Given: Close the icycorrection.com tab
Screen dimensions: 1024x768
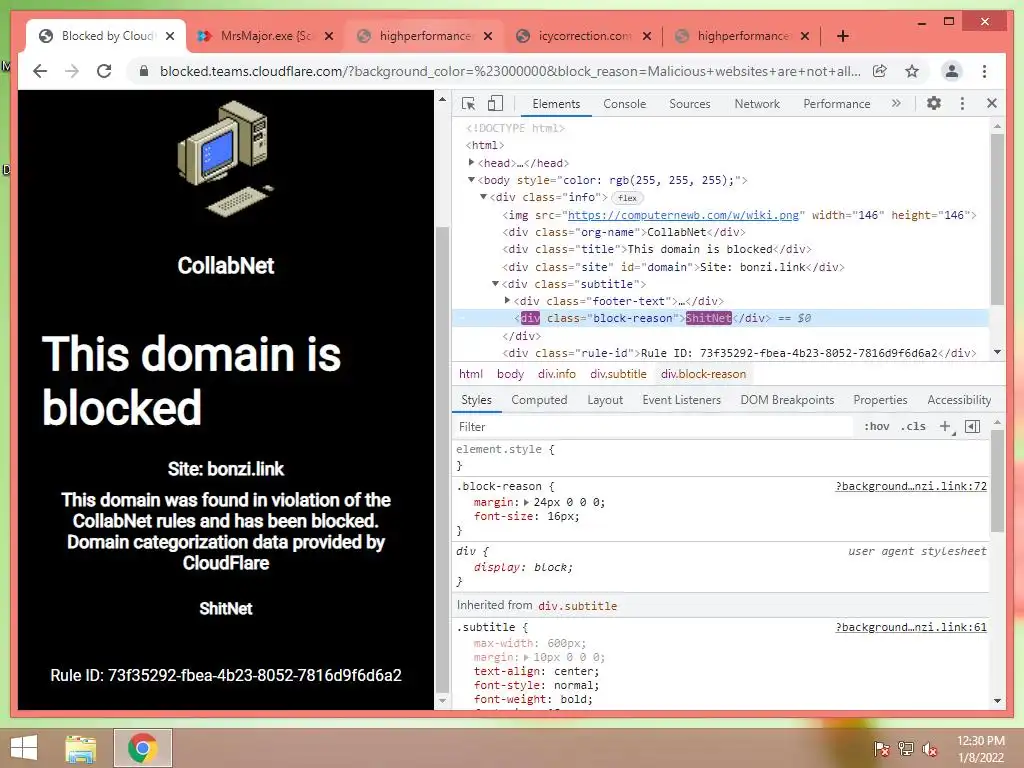Looking at the screenshot, I should (647, 36).
